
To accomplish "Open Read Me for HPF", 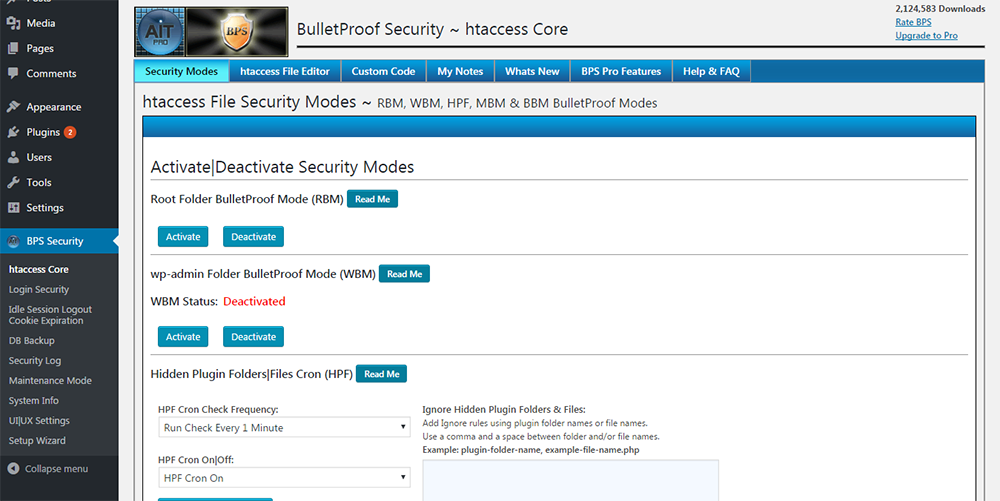I will [x=381, y=374].
